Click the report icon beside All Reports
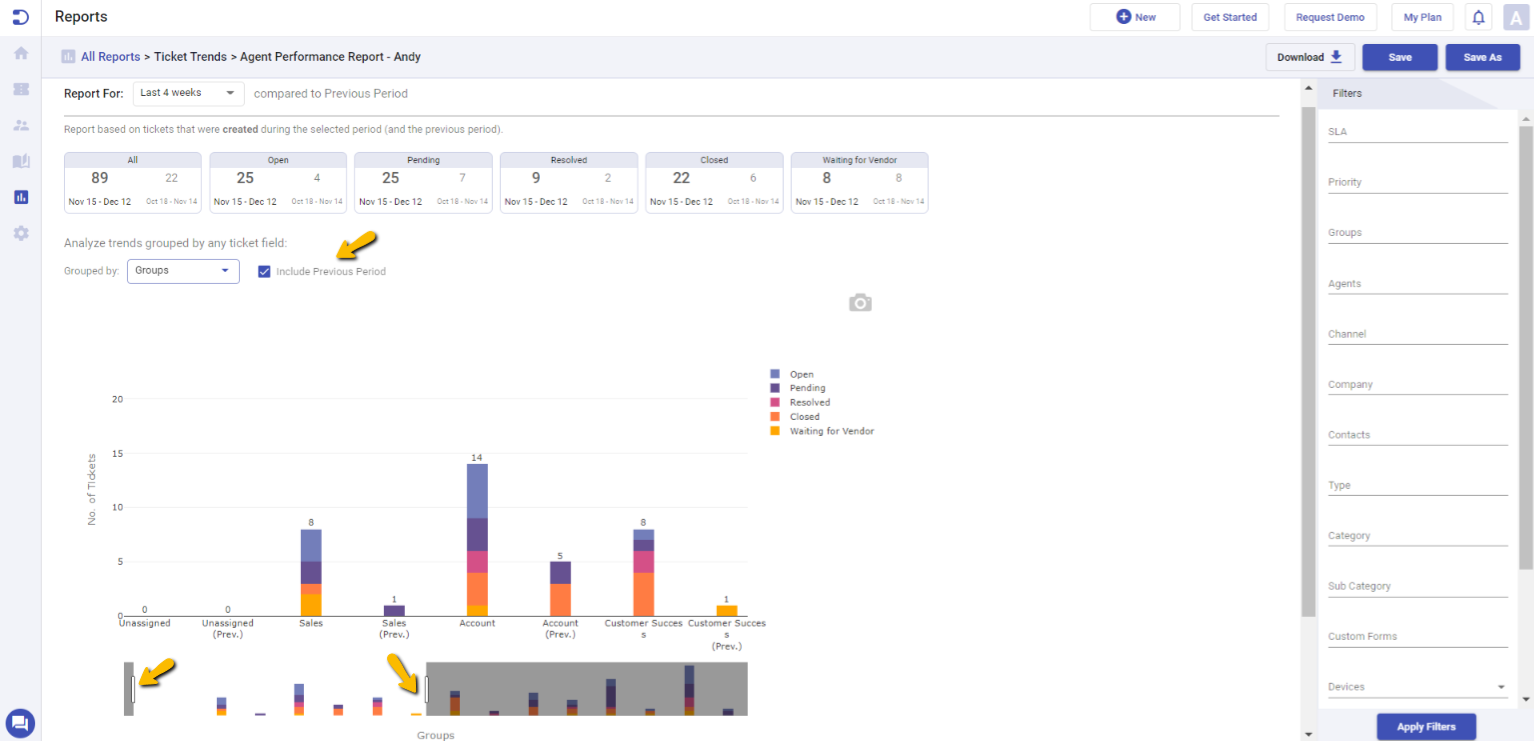This screenshot has height=741, width=1535. pyautogui.click(x=68, y=57)
